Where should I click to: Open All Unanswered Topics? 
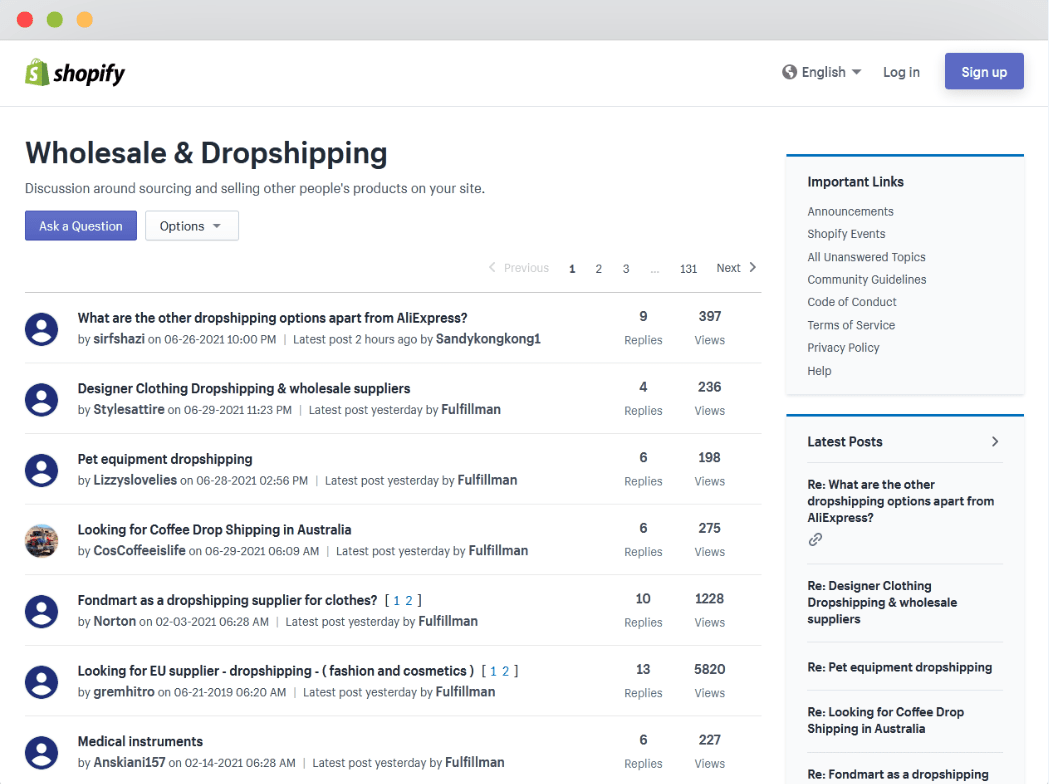[866, 257]
